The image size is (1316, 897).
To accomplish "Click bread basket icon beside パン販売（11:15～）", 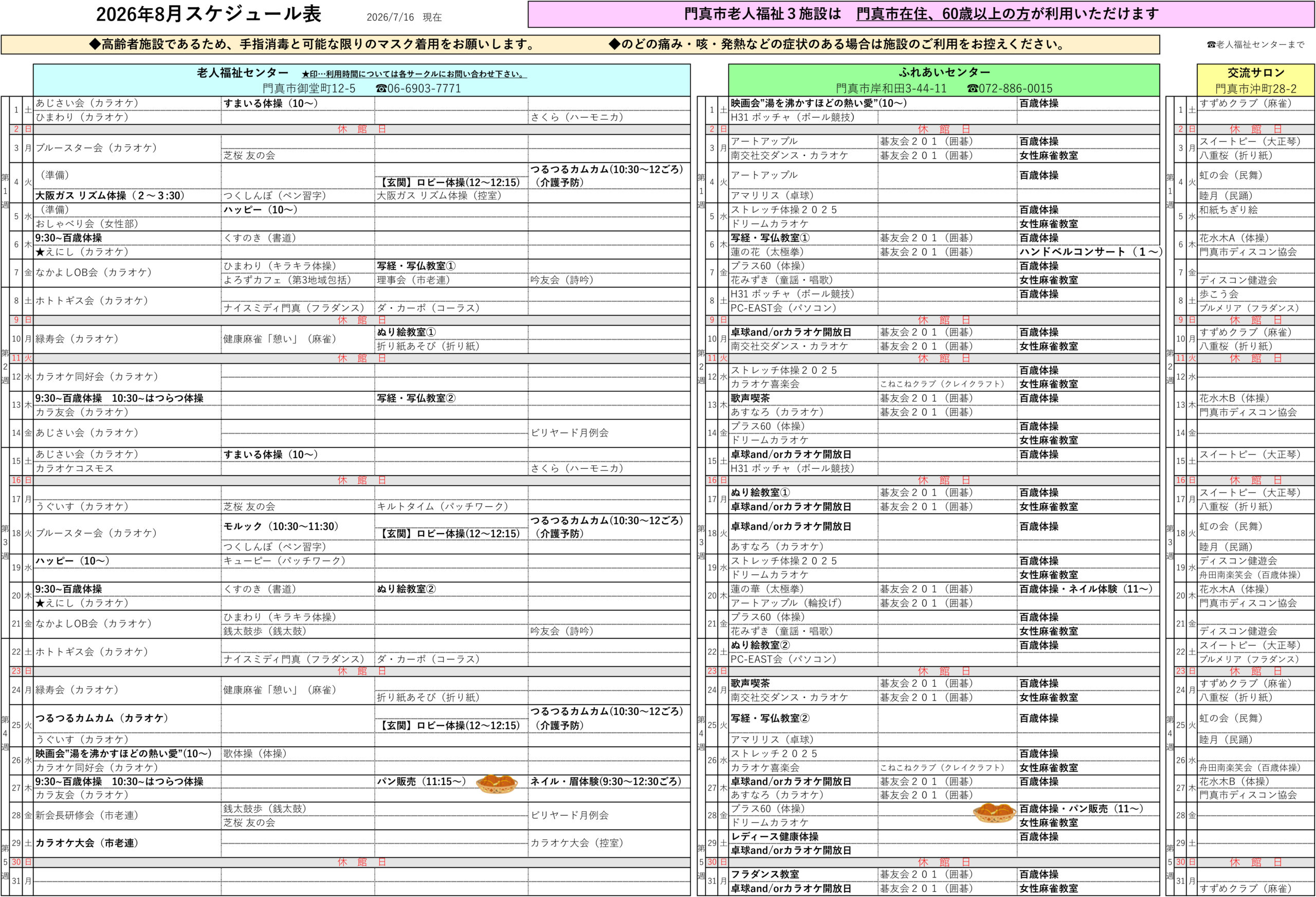I will click(x=497, y=784).
